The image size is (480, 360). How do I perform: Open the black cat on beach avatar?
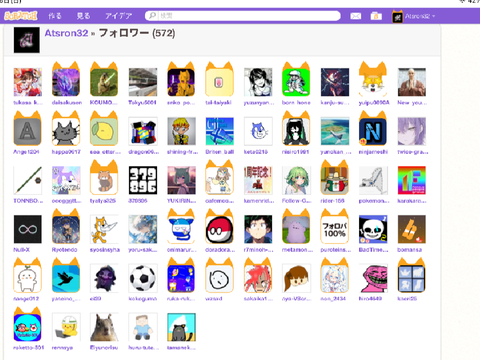coord(181,327)
